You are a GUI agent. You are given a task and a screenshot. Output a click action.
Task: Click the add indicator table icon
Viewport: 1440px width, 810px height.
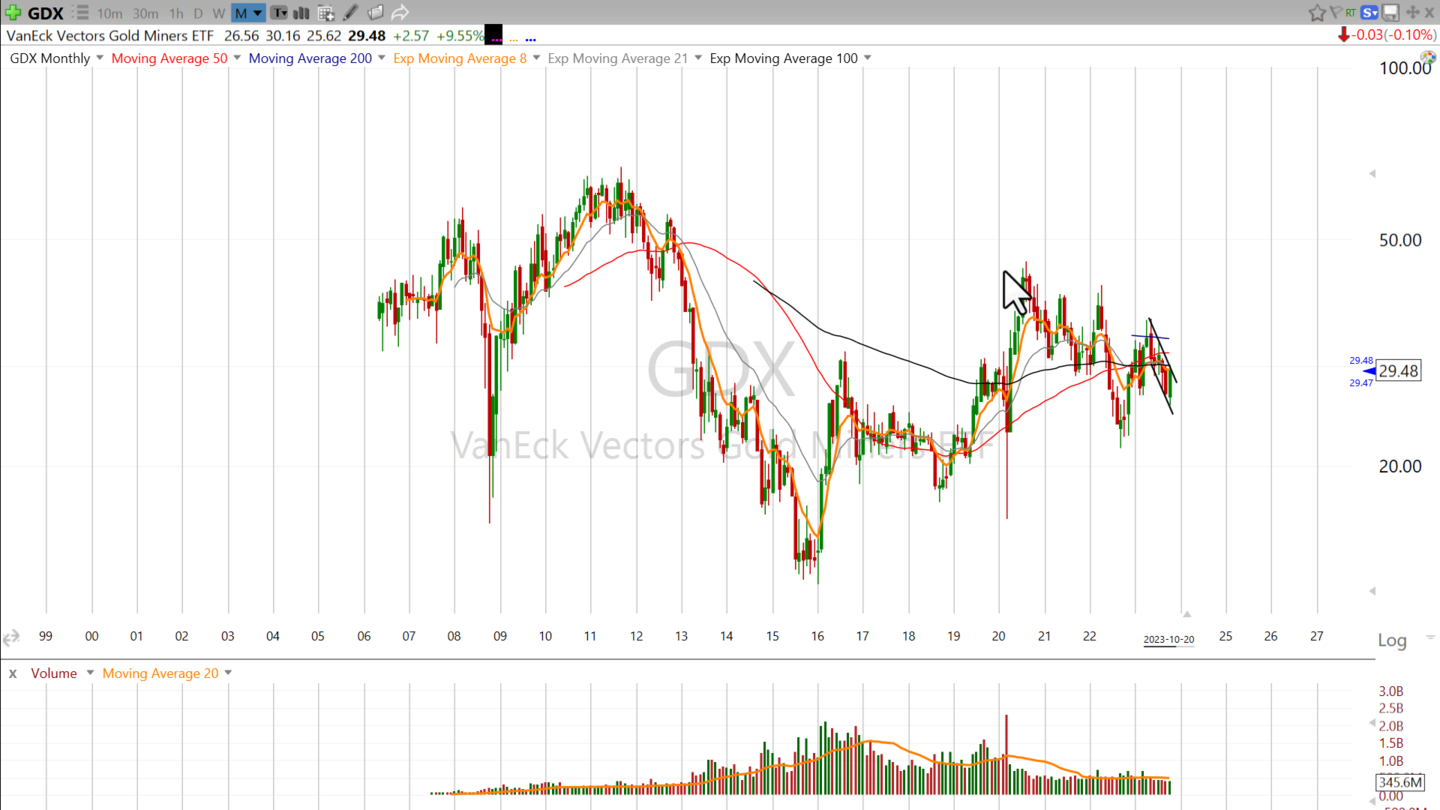coord(326,13)
